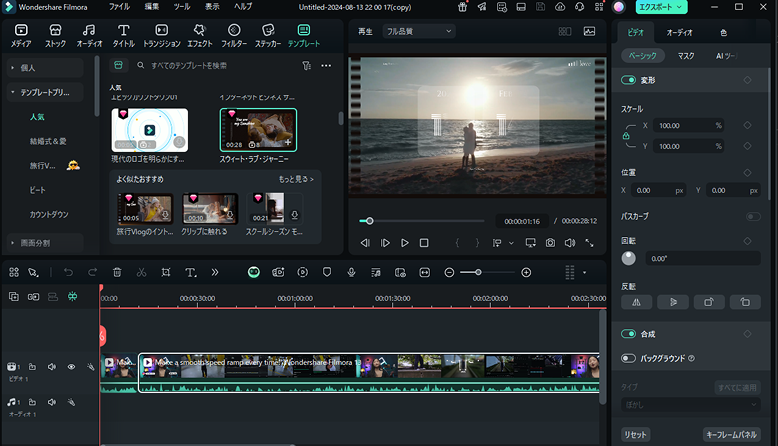
Task: Click the flip vertical button under 反転
Action: tap(673, 302)
